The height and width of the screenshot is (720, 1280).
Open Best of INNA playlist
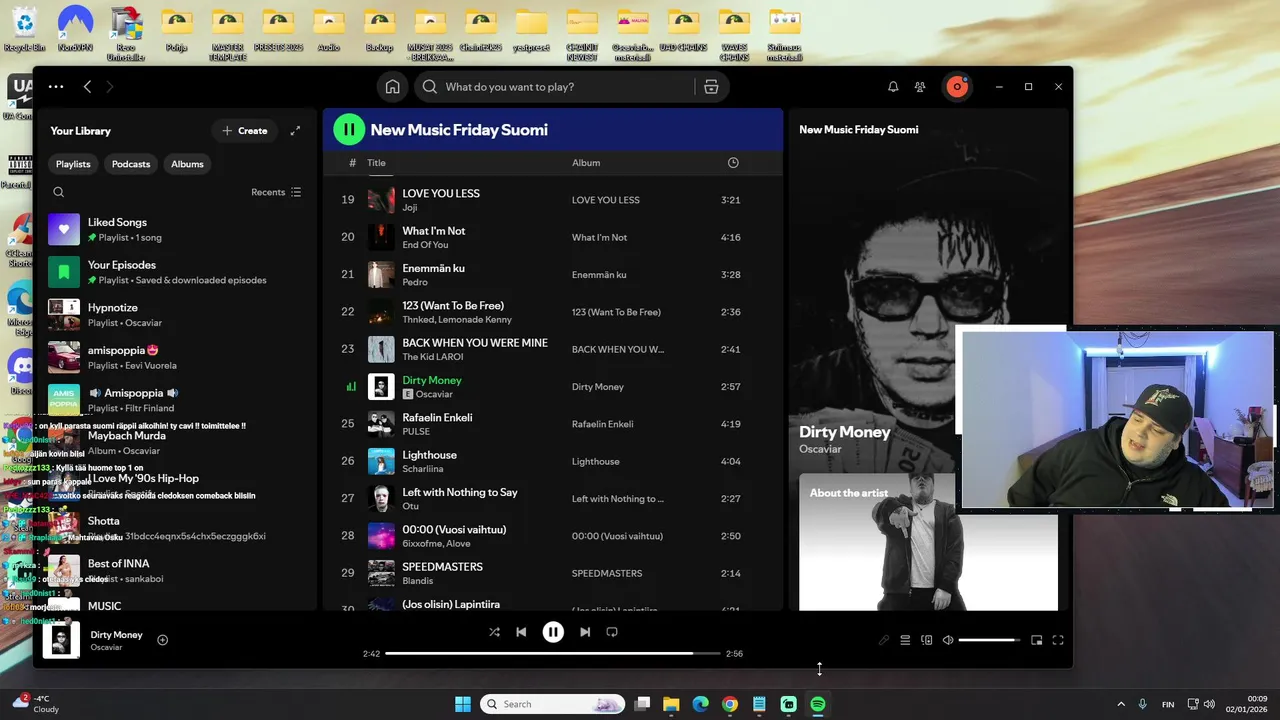pyautogui.click(x=176, y=571)
